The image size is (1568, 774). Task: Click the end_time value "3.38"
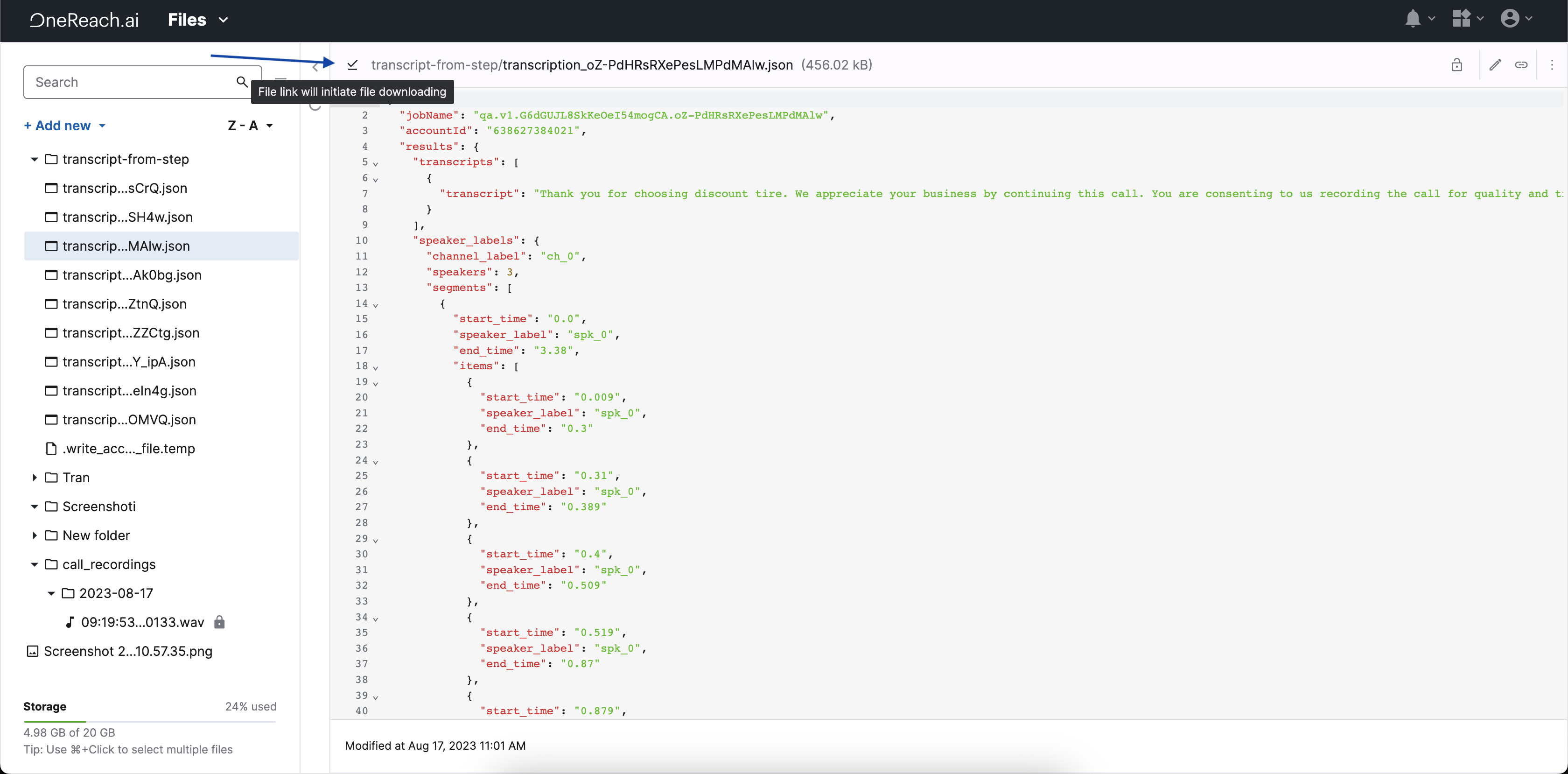(x=554, y=351)
